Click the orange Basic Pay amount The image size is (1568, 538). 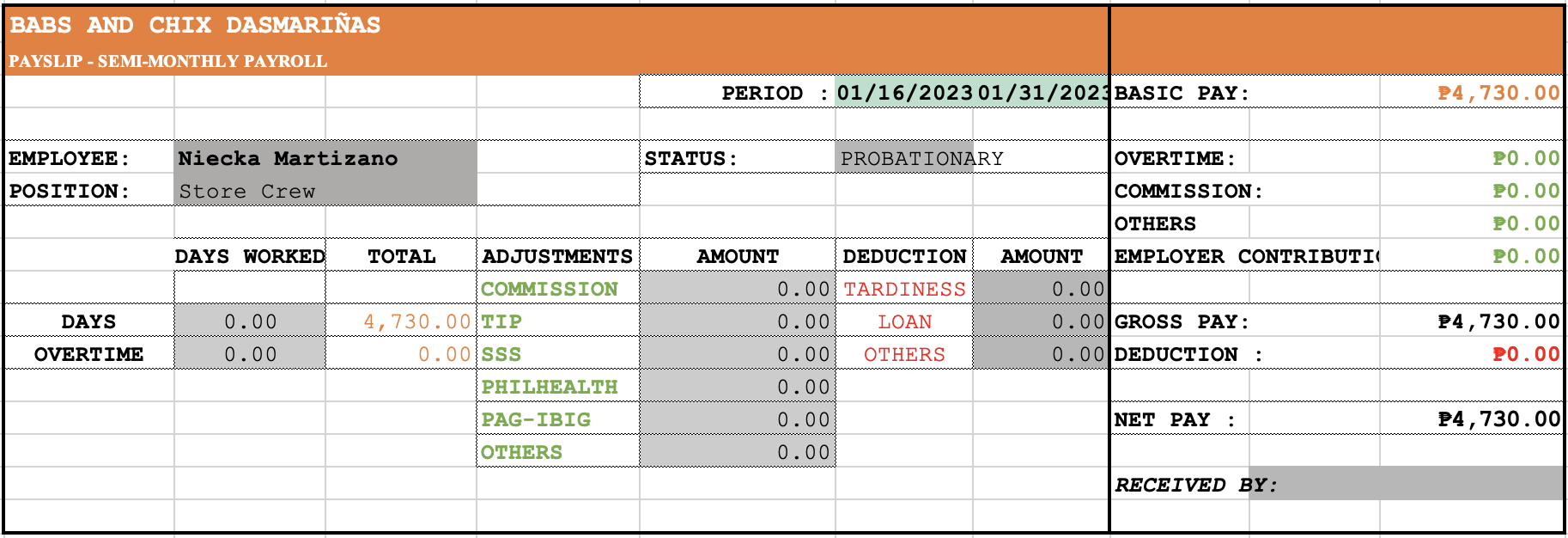1498,93
